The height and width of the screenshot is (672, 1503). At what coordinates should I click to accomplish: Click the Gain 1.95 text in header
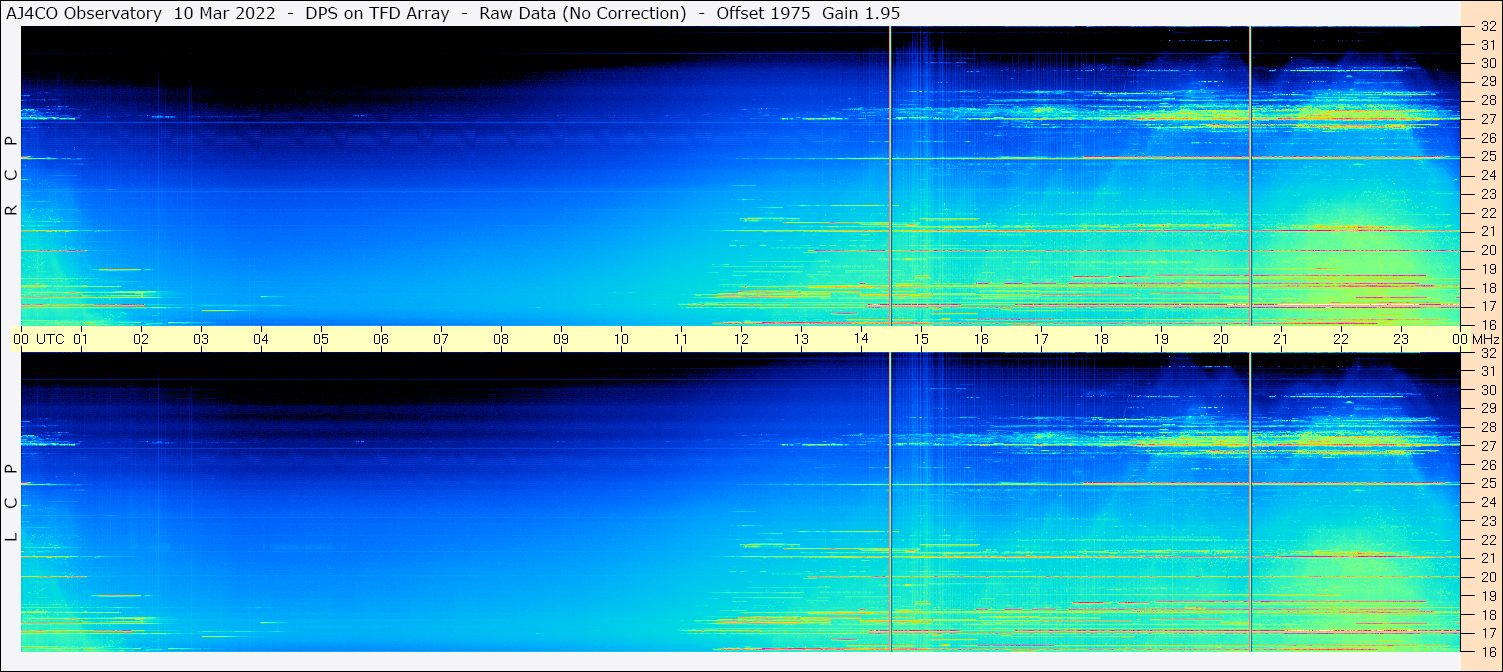(861, 13)
